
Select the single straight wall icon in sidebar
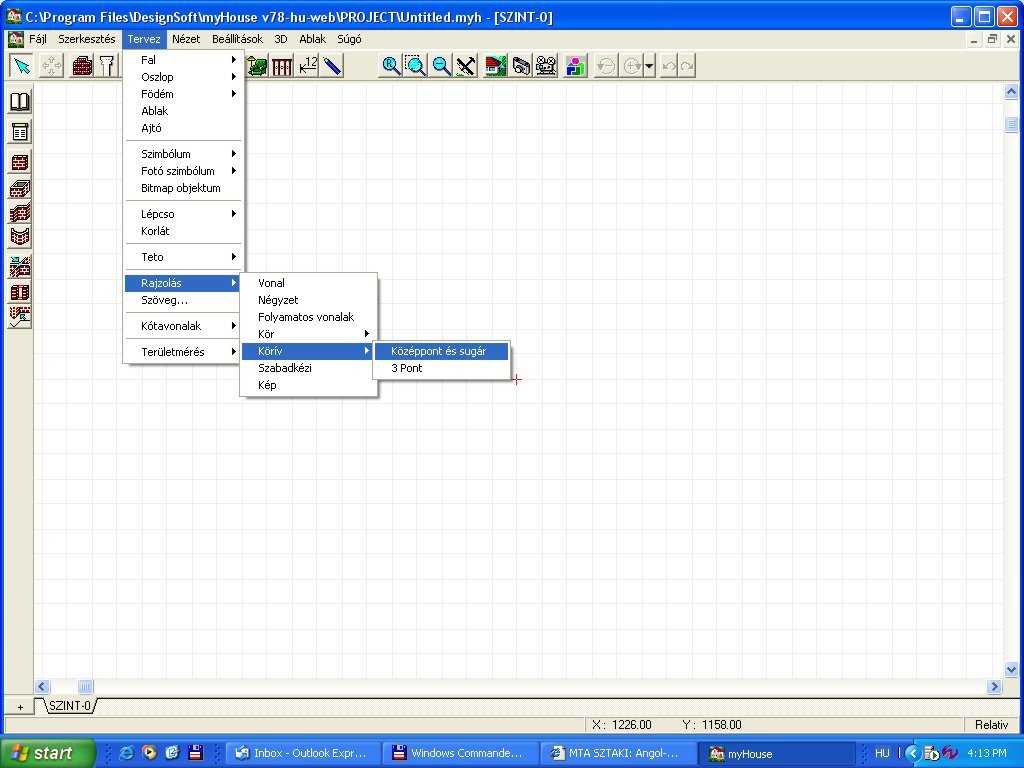(x=20, y=163)
